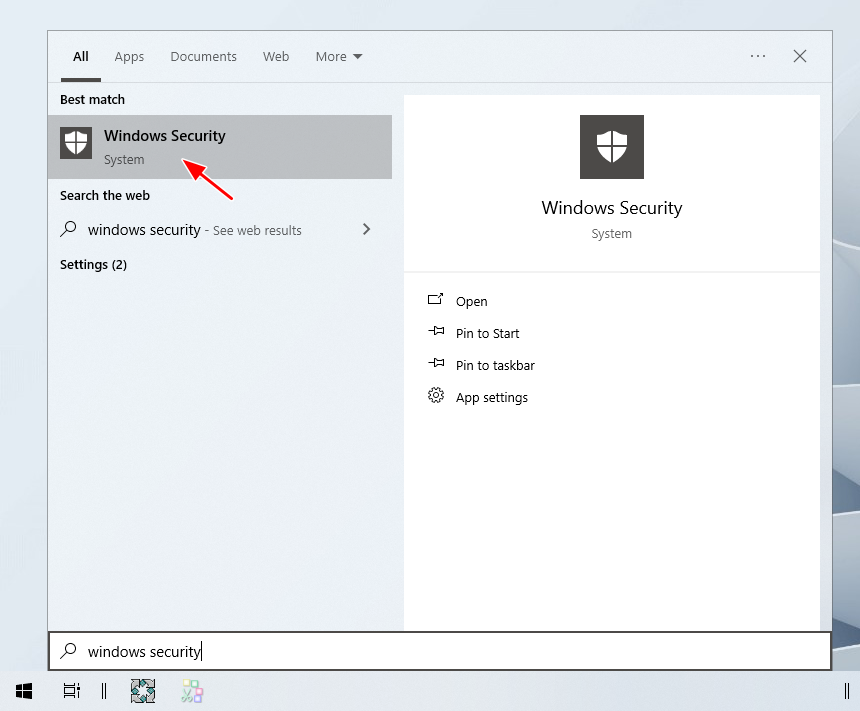Switch to the Apps tab
This screenshot has height=711, width=860.
[129, 57]
